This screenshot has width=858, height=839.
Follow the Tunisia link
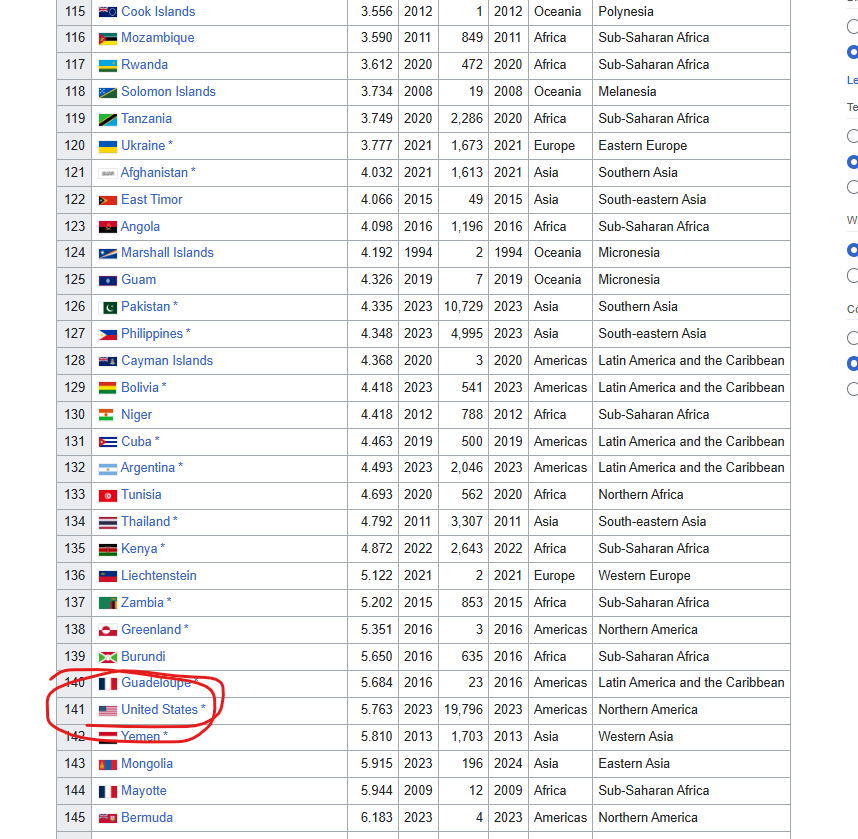tap(141, 494)
